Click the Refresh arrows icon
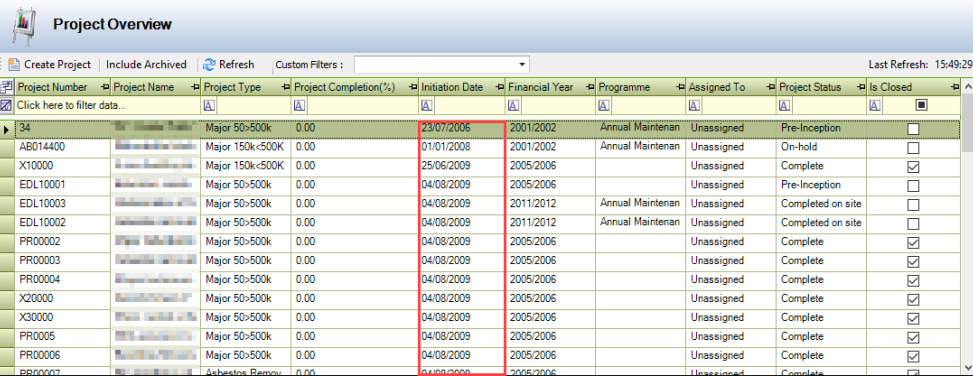 click(209, 65)
